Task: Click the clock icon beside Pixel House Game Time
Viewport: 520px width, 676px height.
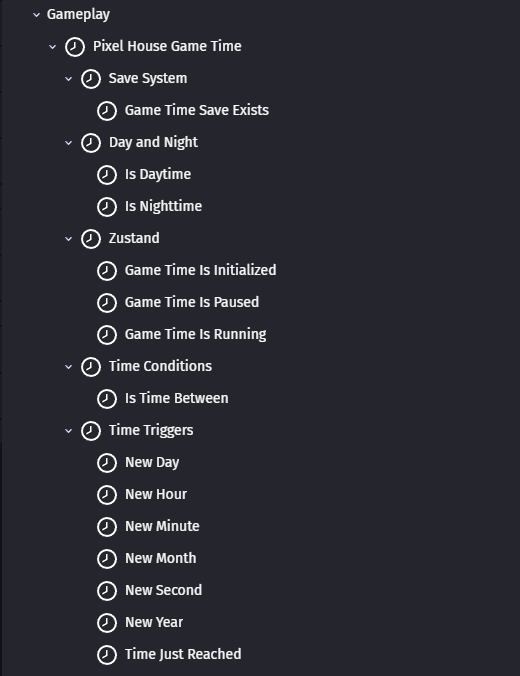Action: tap(75, 47)
